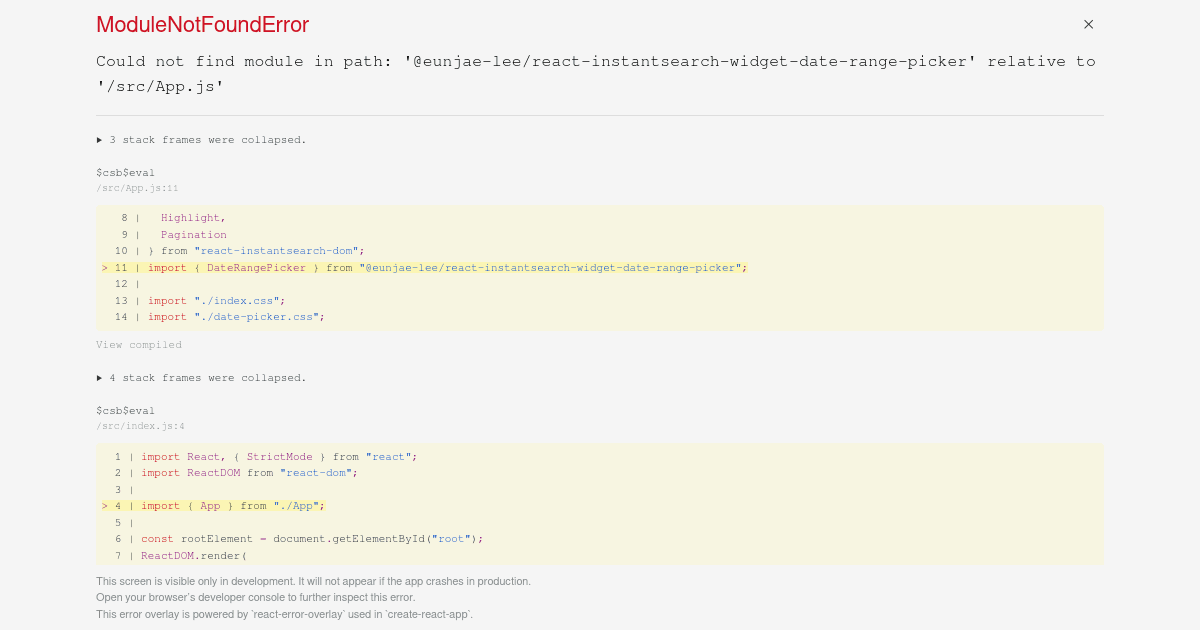Click the ReactDOM.render line in index.js
This screenshot has height=630, width=1200.
coord(196,555)
